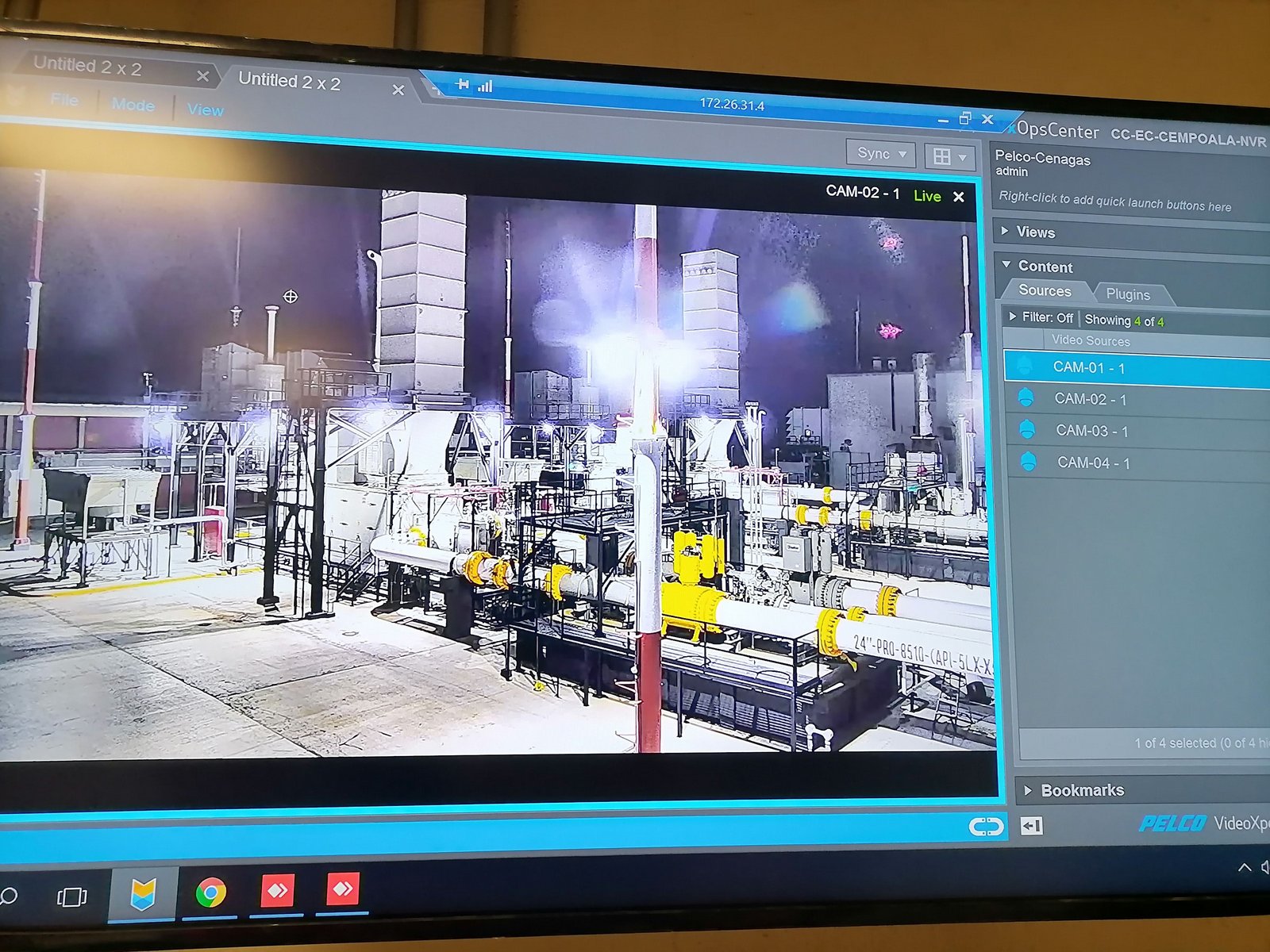This screenshot has height=952, width=1270.
Task: Click the CAM-03 dome camera icon
Action: click(1026, 429)
